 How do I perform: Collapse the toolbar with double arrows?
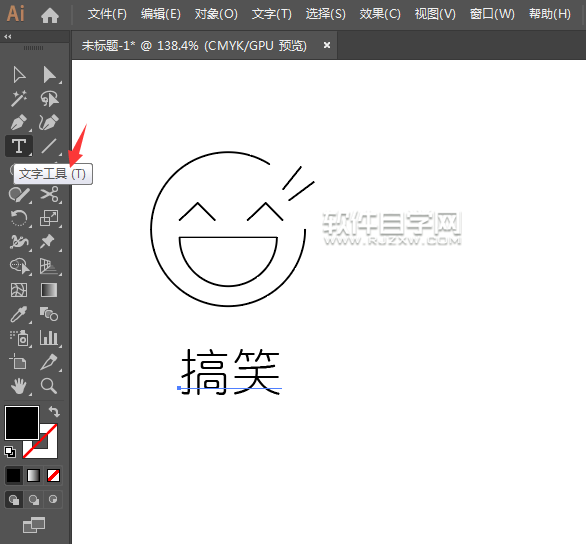7,37
